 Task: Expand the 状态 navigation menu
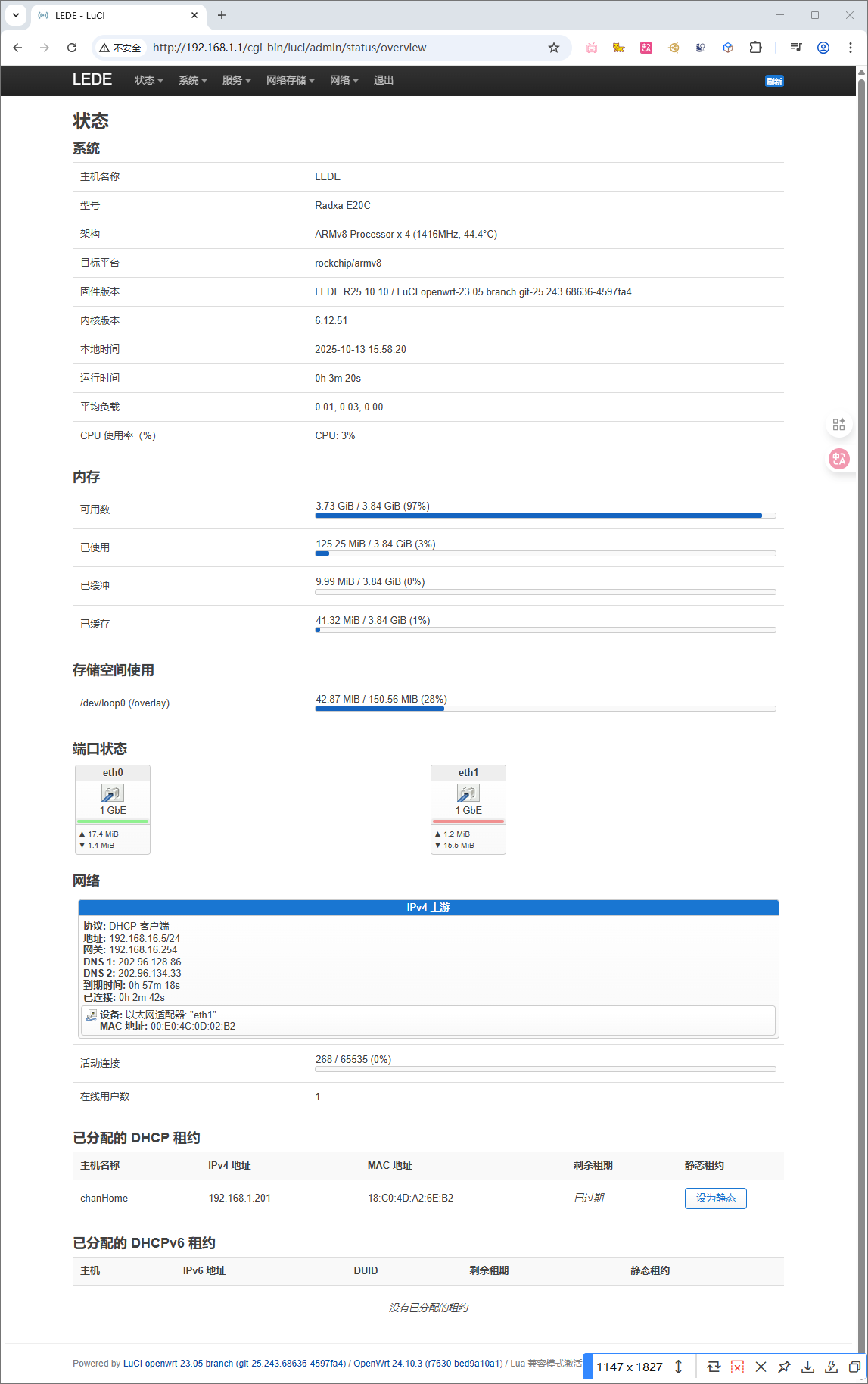pyautogui.click(x=148, y=80)
